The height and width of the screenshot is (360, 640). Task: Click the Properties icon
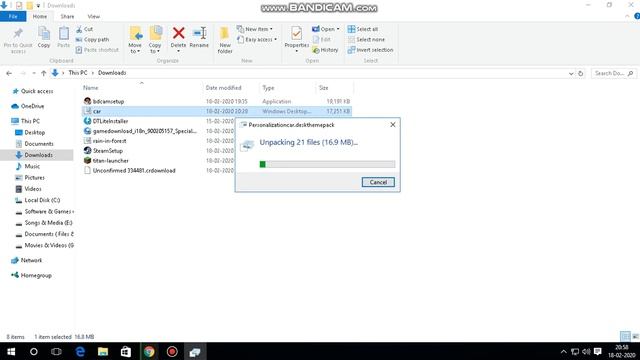(x=297, y=33)
